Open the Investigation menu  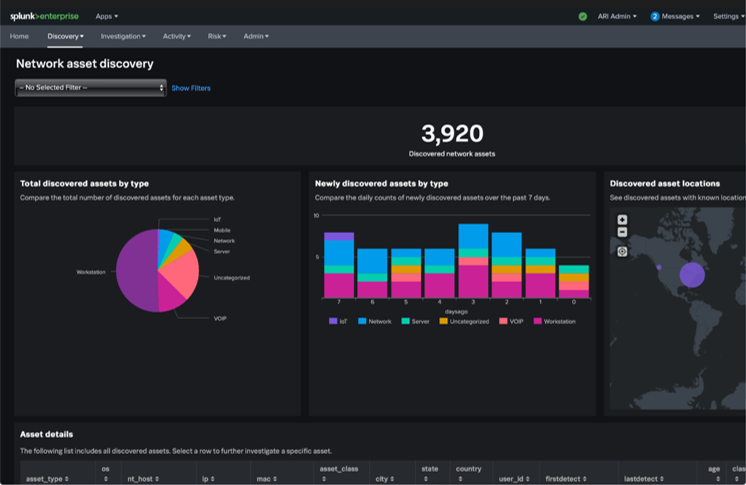123,36
